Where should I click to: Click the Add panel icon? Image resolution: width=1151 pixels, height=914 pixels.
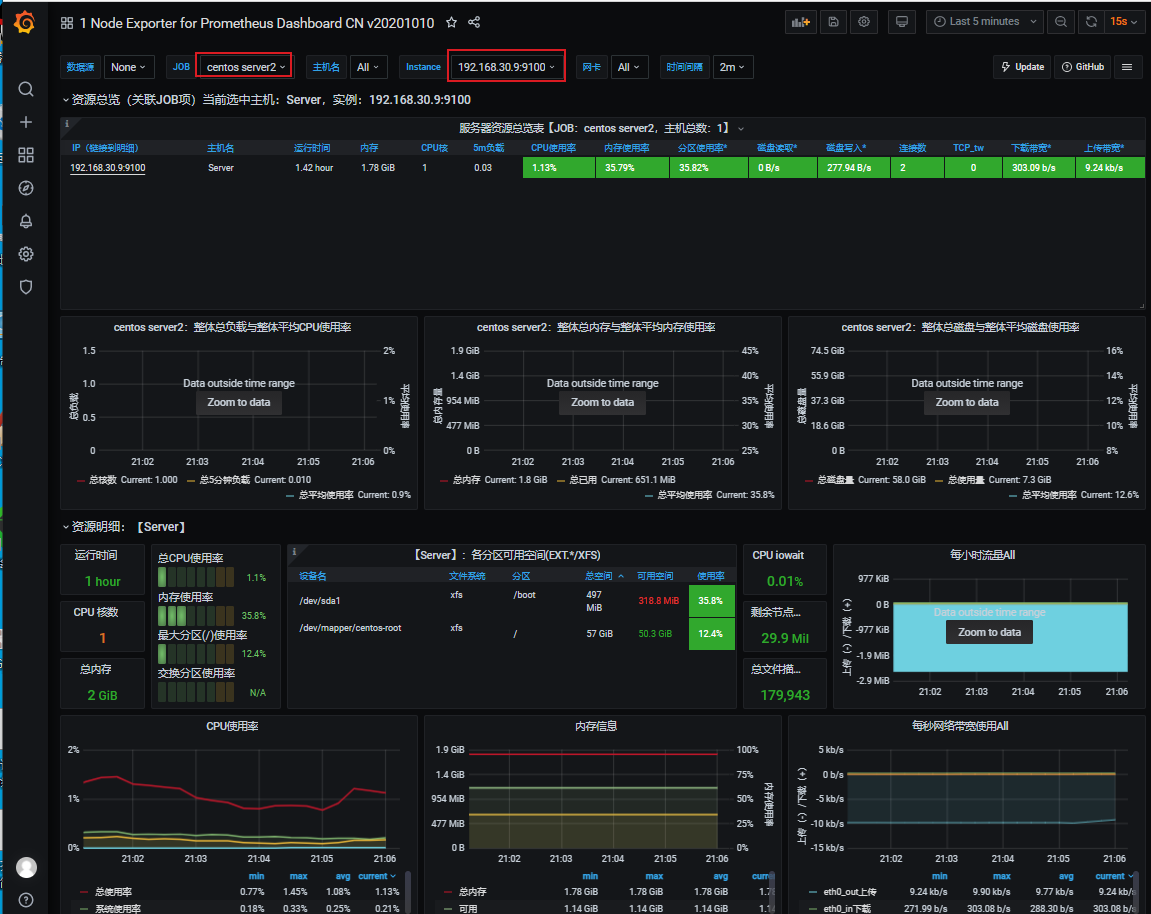click(x=801, y=22)
